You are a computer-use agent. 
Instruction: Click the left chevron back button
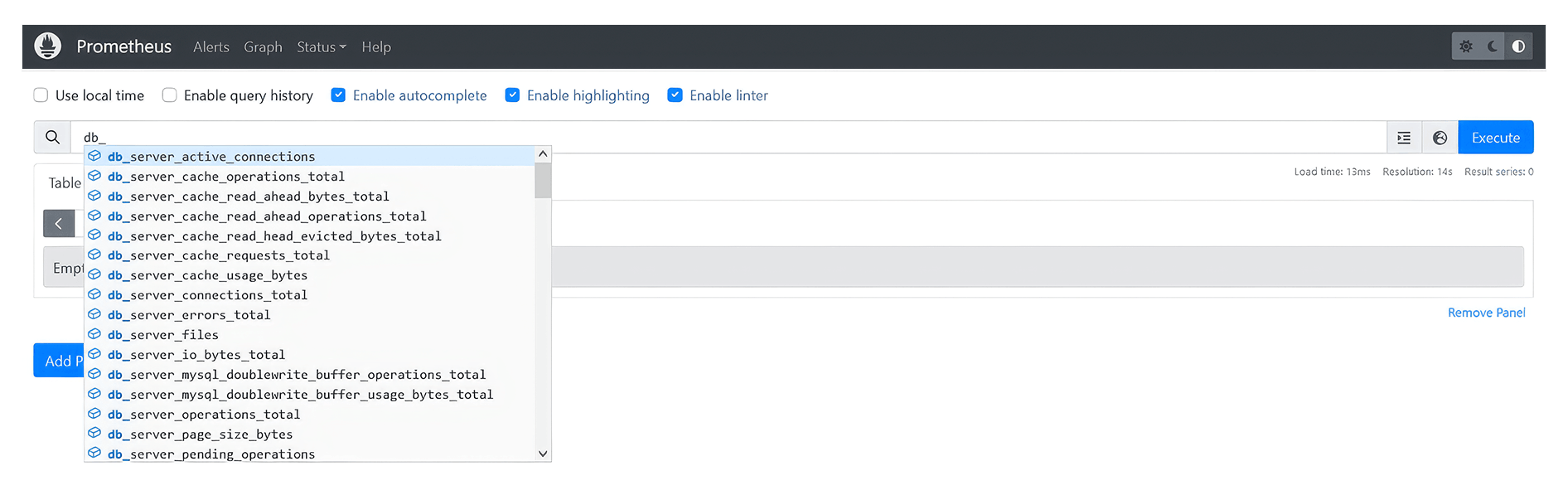(59, 224)
